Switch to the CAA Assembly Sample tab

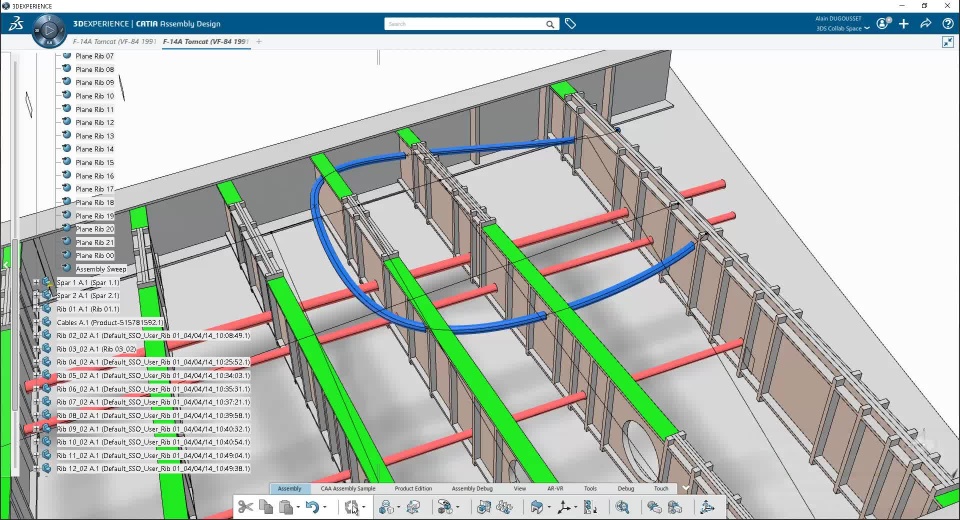coord(348,488)
